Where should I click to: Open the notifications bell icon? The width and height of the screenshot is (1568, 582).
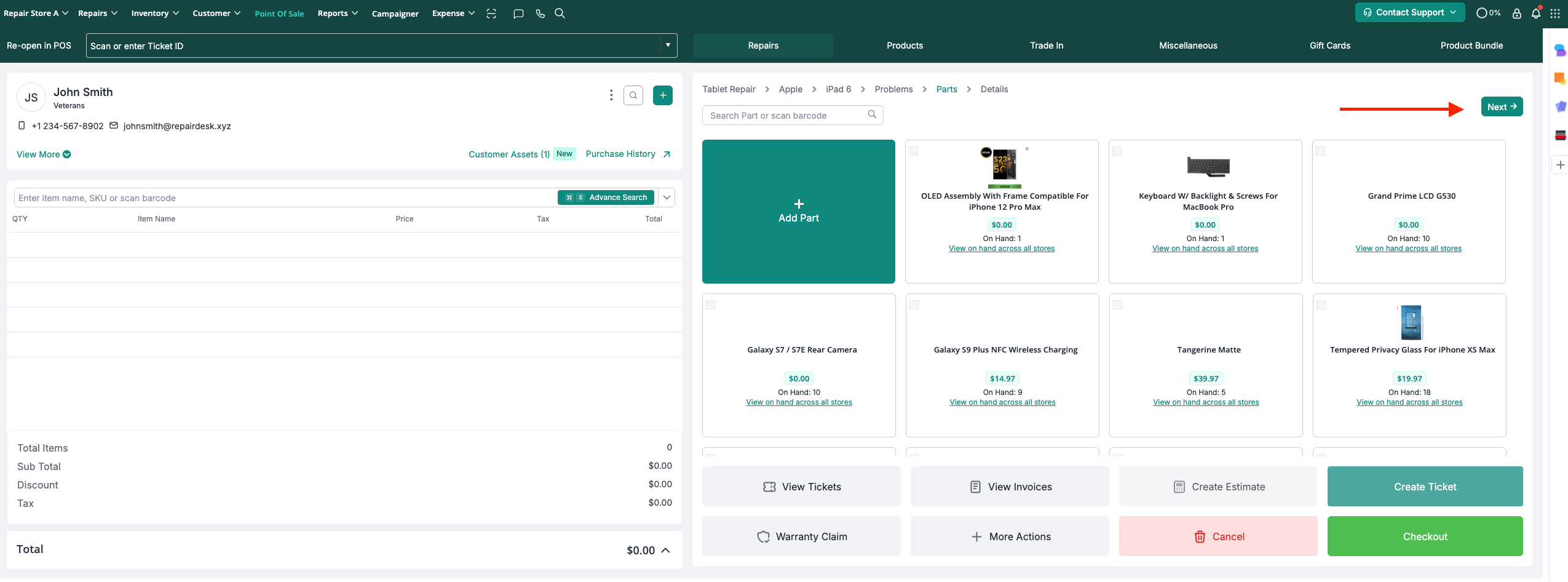point(1535,14)
